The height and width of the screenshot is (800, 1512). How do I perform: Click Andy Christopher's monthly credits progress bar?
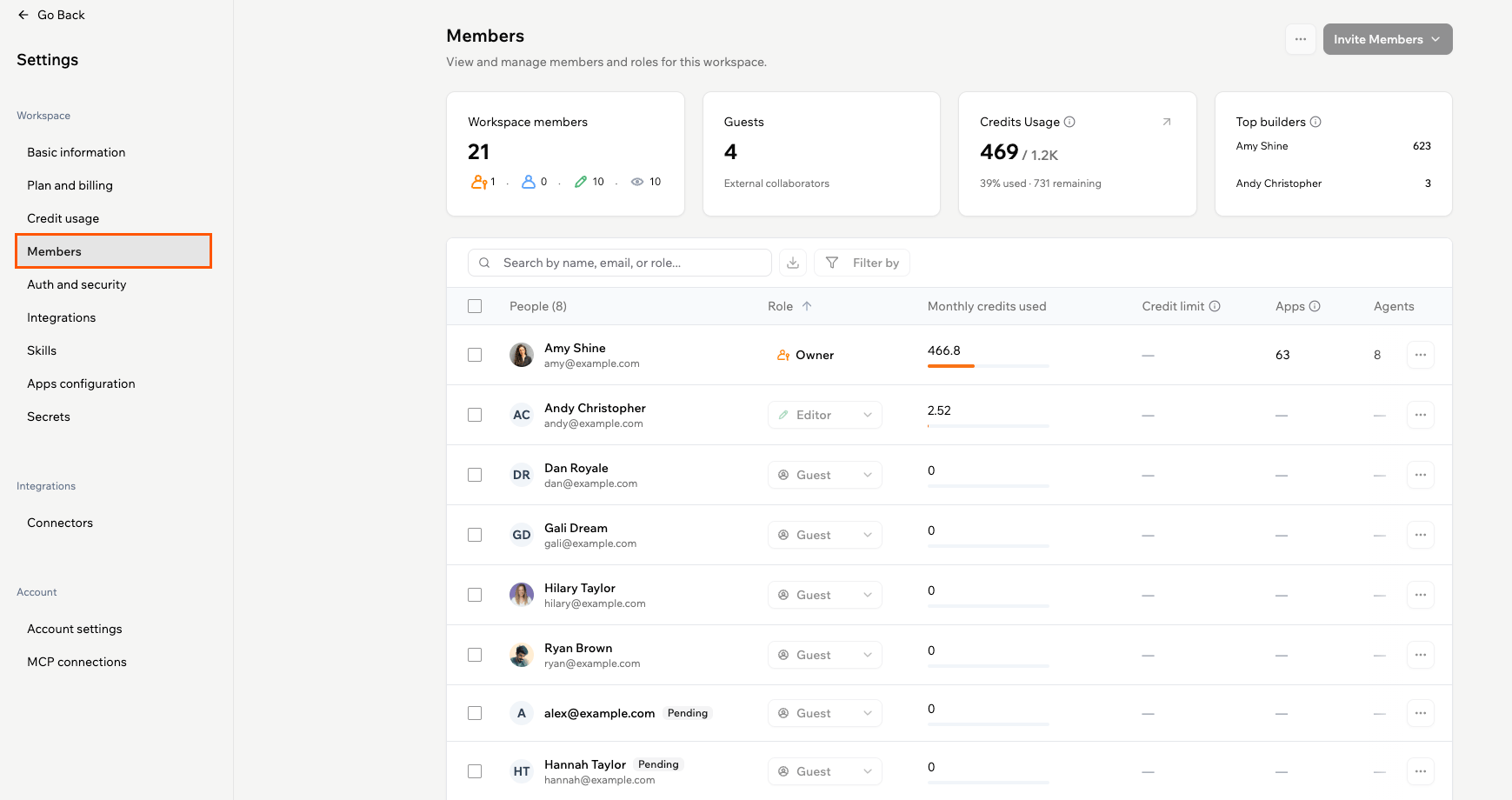(x=988, y=426)
